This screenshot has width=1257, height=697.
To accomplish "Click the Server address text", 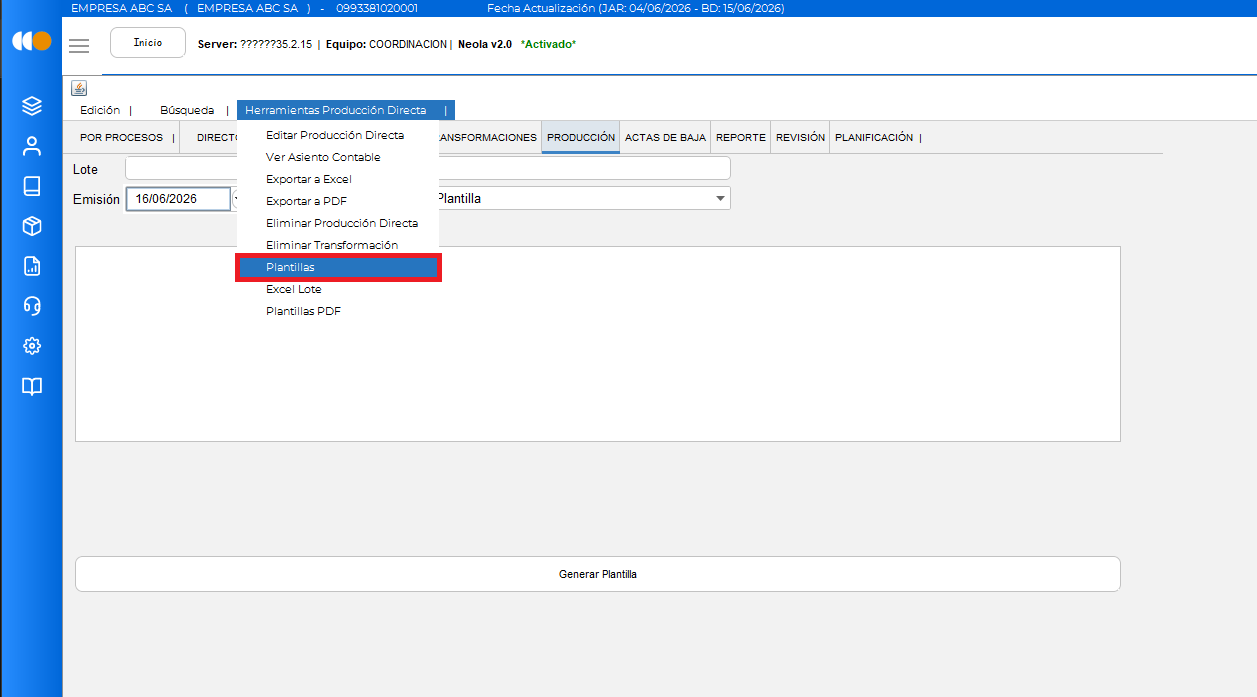I will [256, 45].
